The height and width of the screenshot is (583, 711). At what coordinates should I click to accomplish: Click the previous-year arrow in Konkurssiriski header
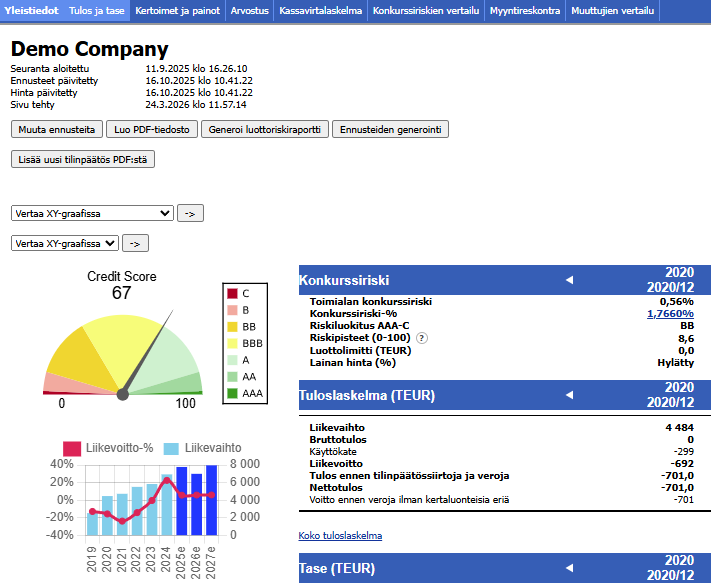pos(570,280)
